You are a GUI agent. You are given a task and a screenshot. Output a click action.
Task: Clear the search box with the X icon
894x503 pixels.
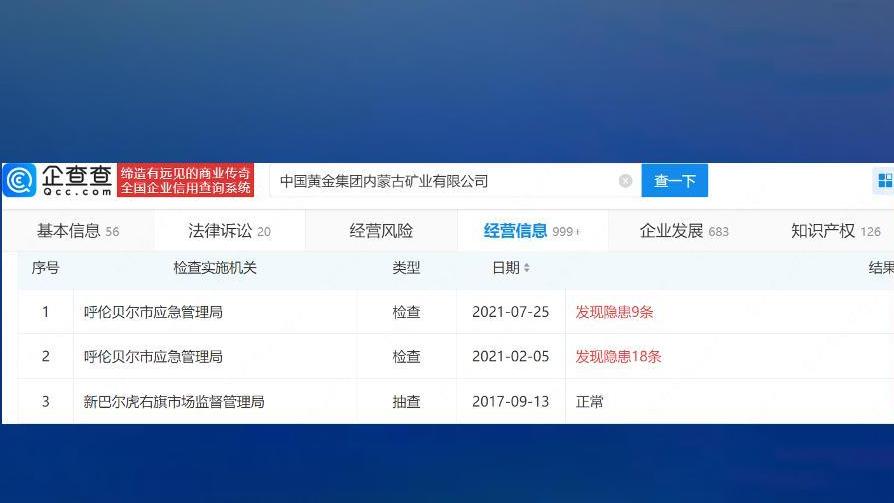625,181
